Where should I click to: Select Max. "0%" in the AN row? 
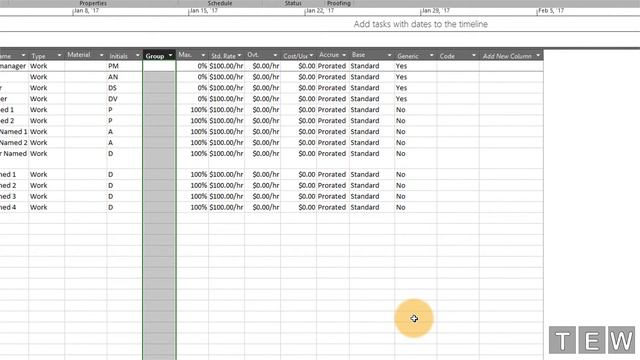192,77
